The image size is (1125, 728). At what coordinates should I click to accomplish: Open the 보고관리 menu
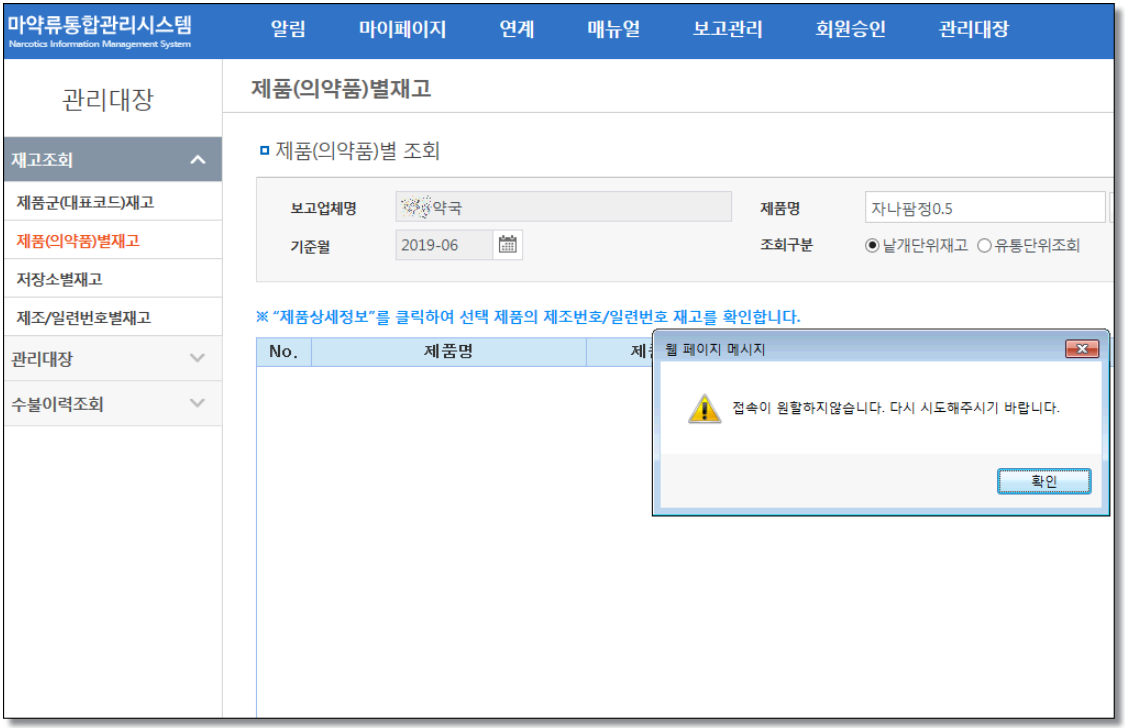pos(727,30)
